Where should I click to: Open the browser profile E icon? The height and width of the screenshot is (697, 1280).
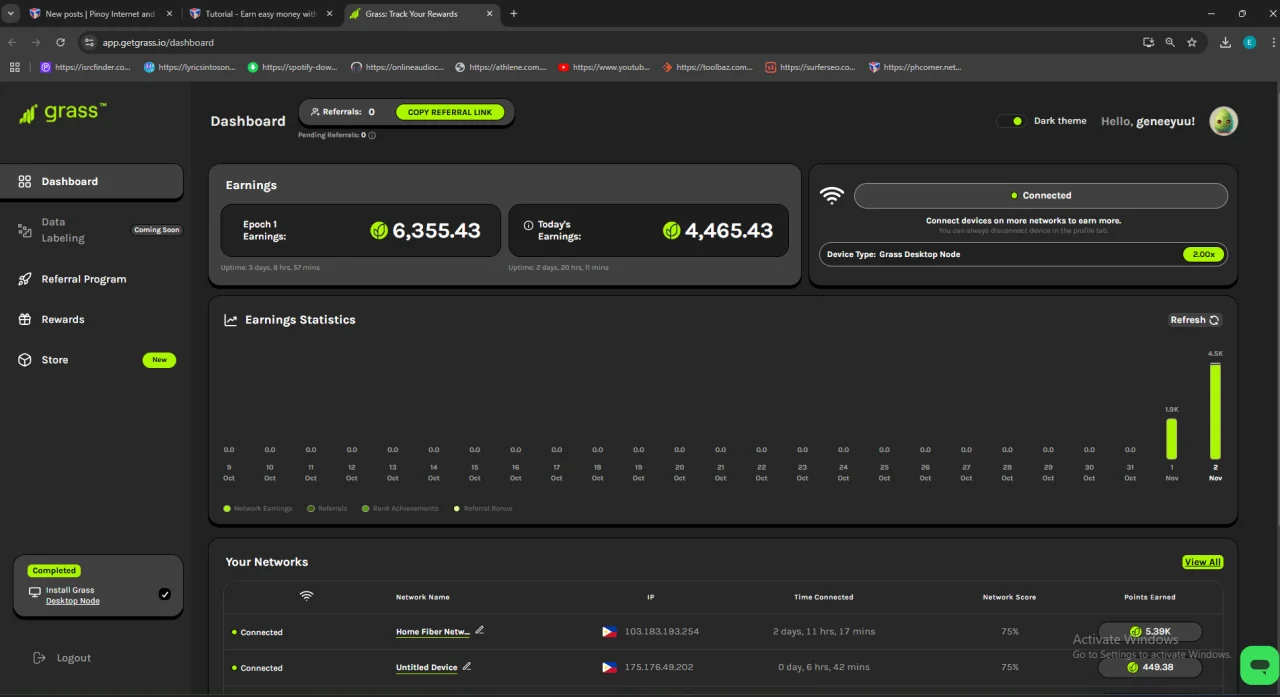[x=1250, y=42]
